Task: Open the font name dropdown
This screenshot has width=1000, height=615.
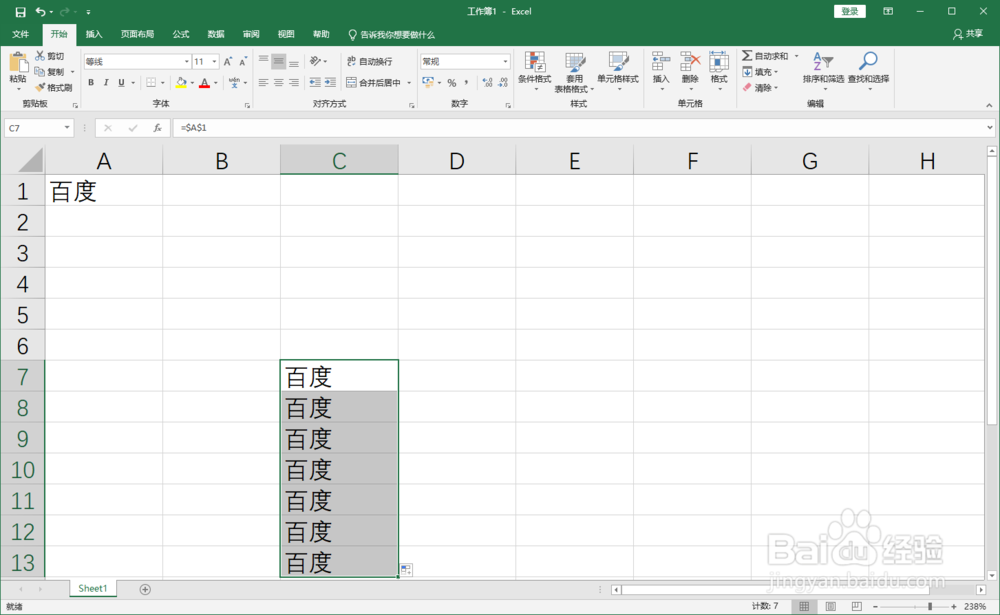Action: click(187, 61)
